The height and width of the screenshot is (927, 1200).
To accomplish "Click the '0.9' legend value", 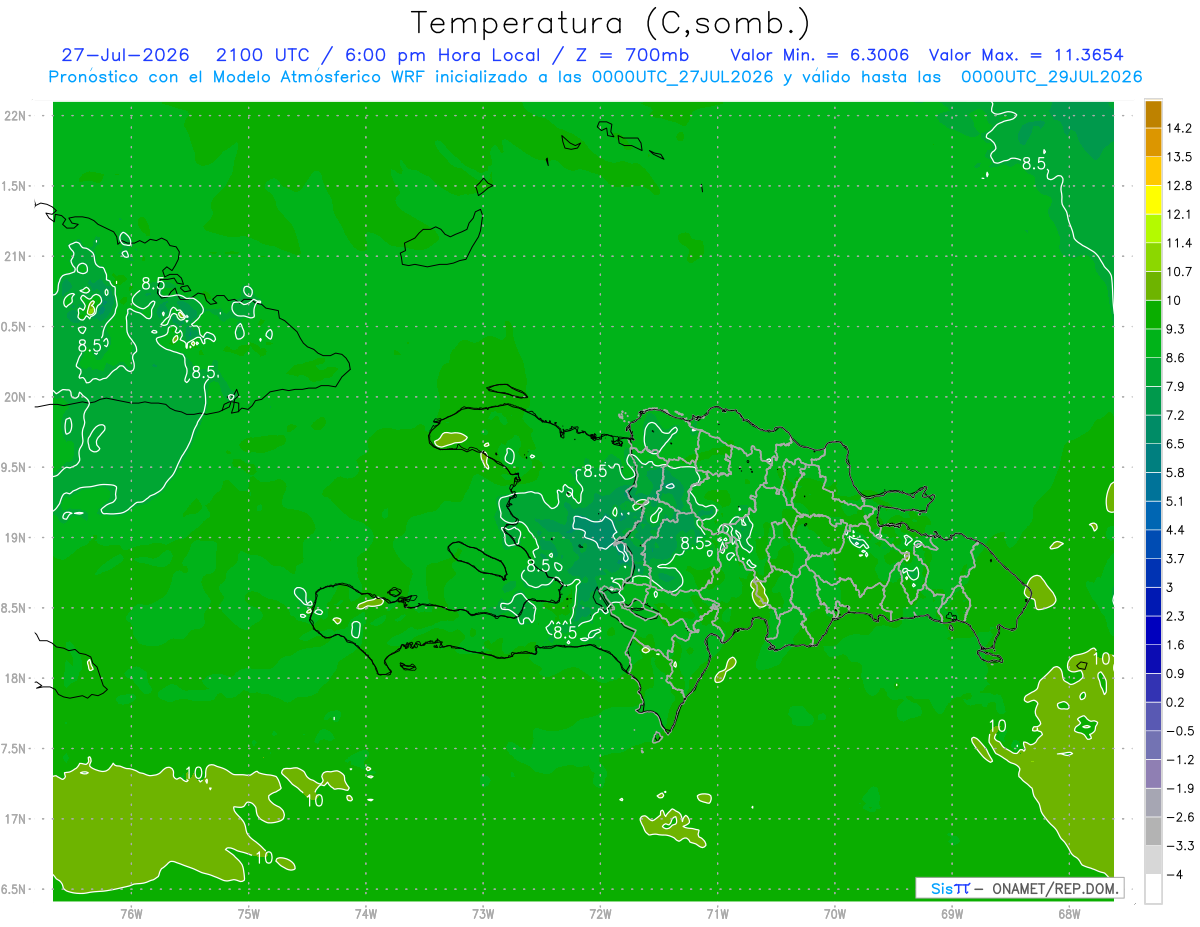I will coord(1175,673).
